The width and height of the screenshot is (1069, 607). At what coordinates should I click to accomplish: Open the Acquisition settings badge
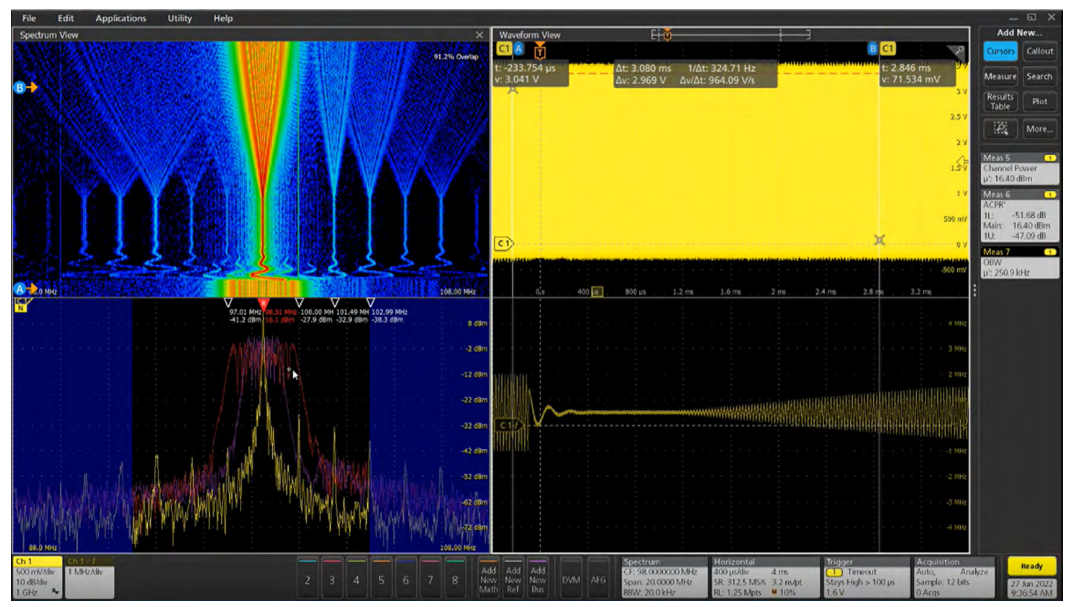(x=955, y=577)
